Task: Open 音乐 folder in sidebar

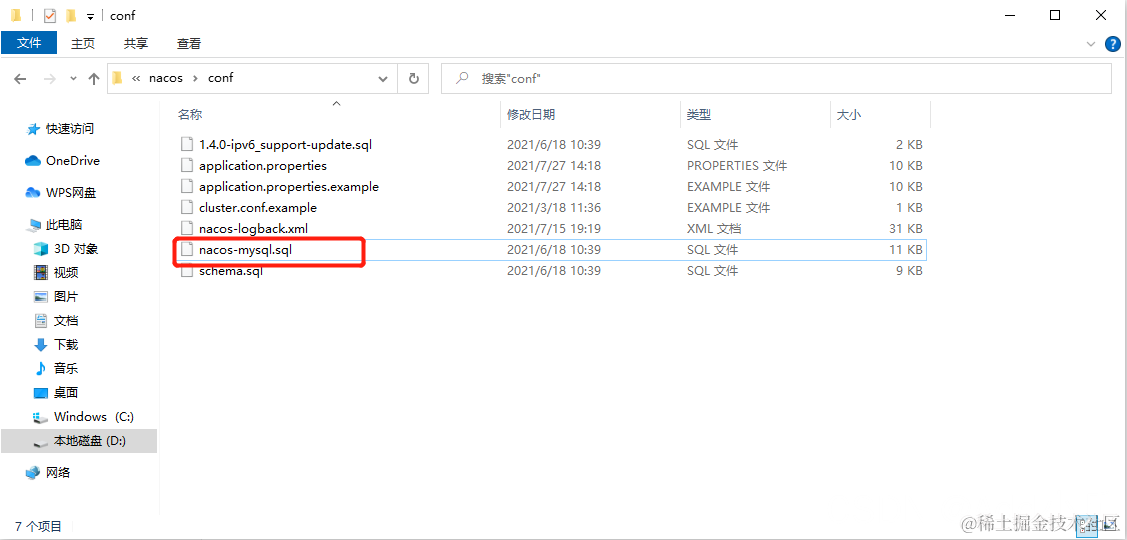Action: pos(66,369)
